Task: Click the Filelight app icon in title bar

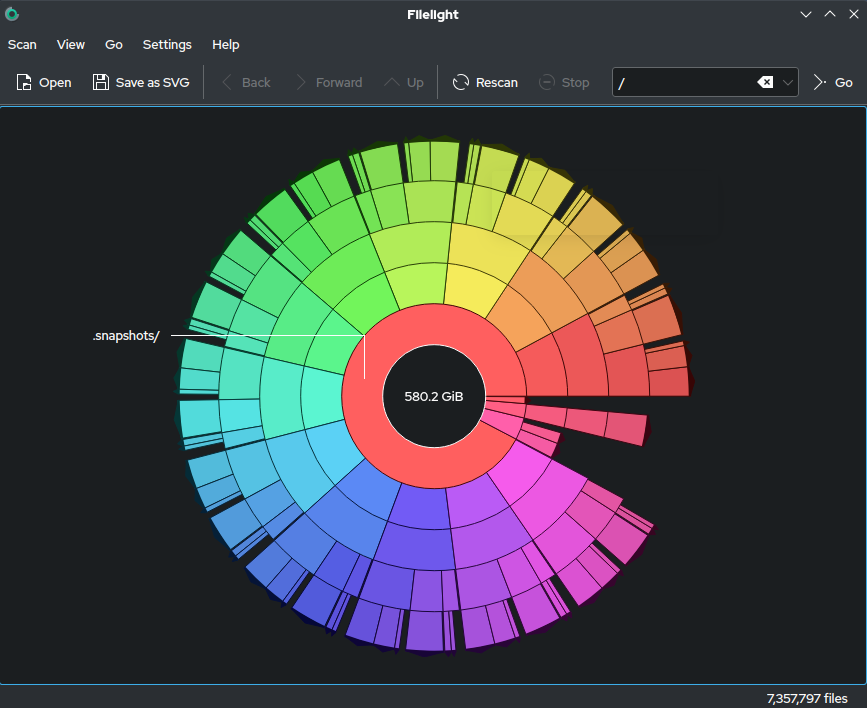Action: coord(12,14)
